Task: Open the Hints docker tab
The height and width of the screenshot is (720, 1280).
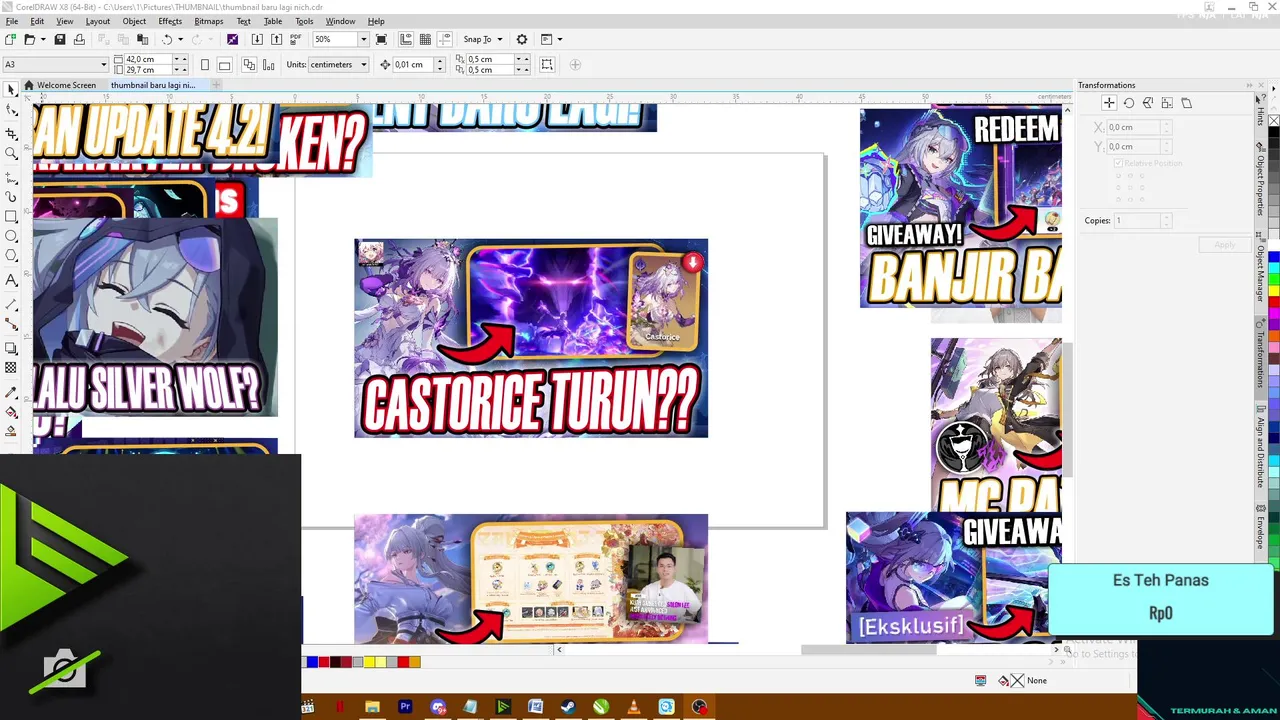Action: 1260,110
